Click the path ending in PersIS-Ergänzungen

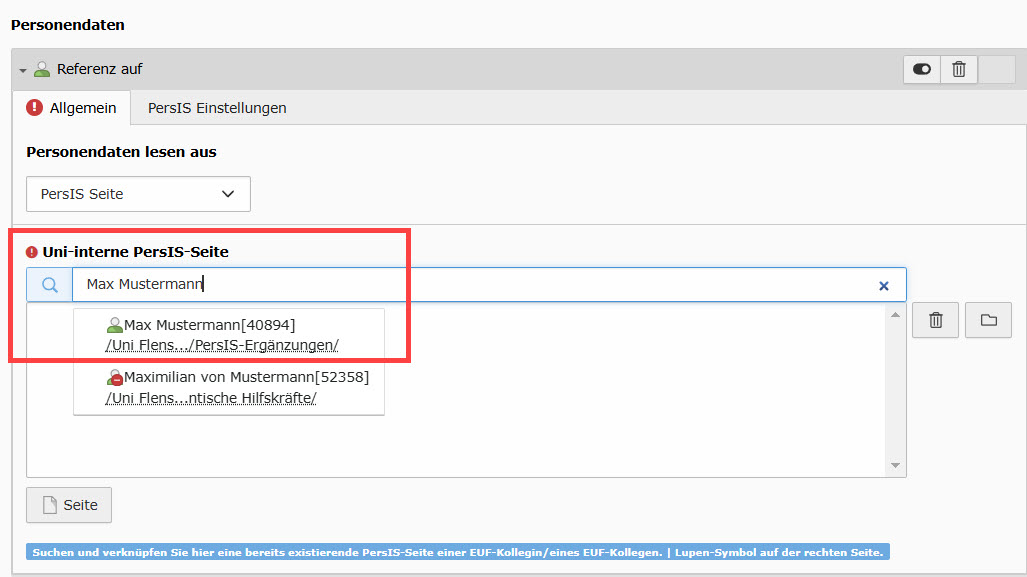pos(222,345)
